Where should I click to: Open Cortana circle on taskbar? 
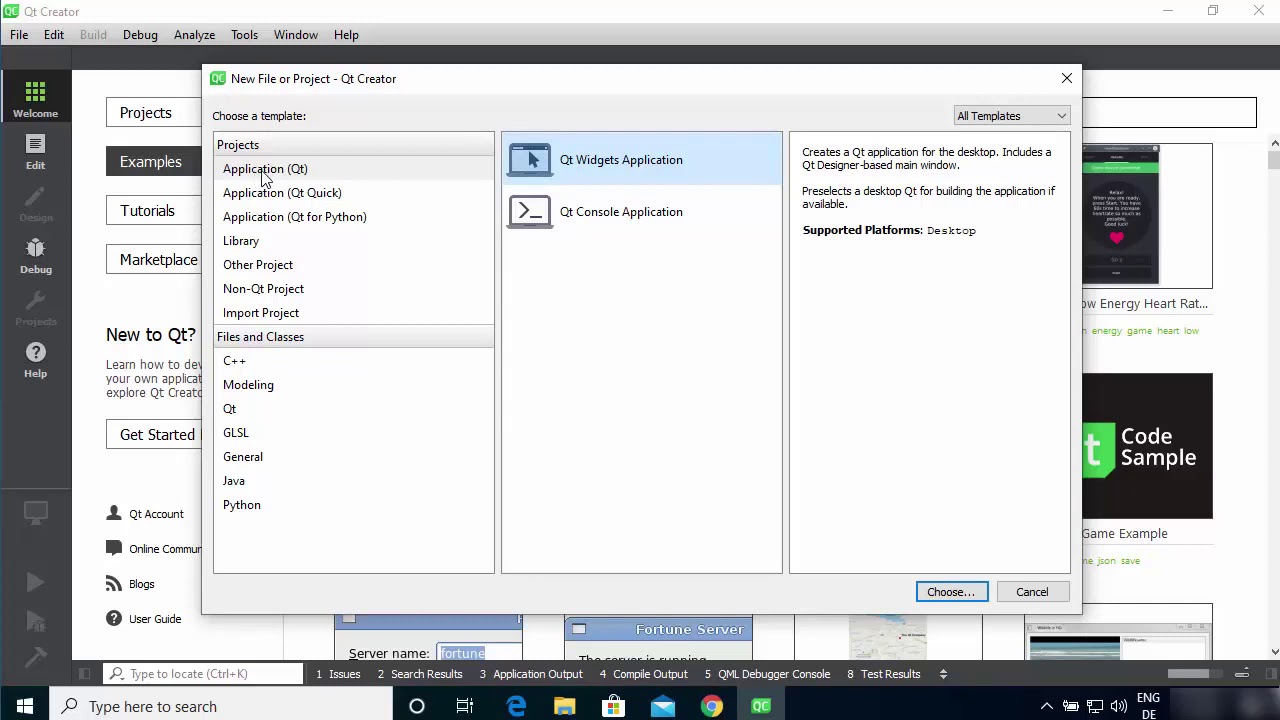(417, 707)
